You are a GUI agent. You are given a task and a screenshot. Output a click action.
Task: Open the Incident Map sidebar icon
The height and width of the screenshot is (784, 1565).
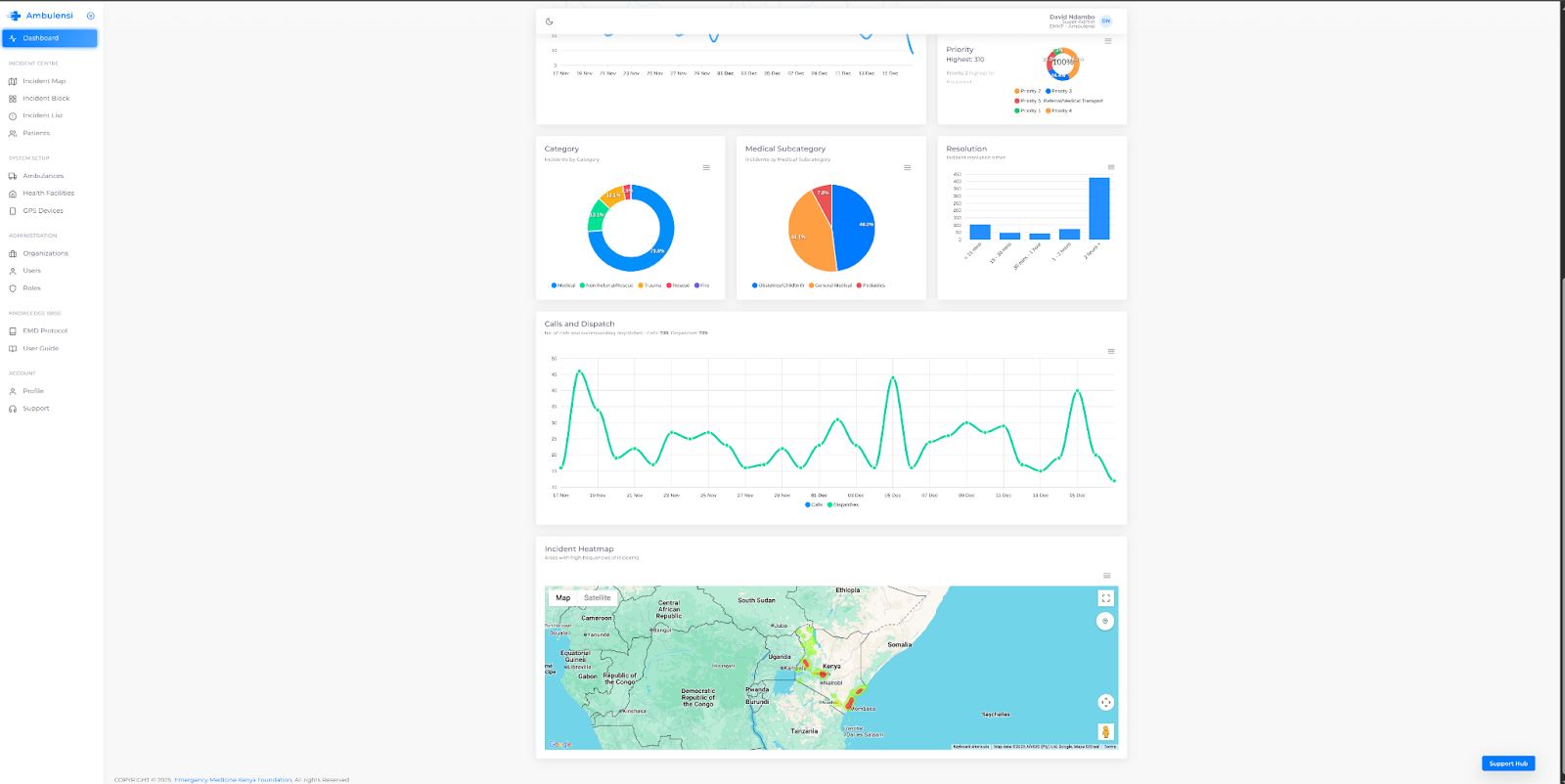[13, 81]
